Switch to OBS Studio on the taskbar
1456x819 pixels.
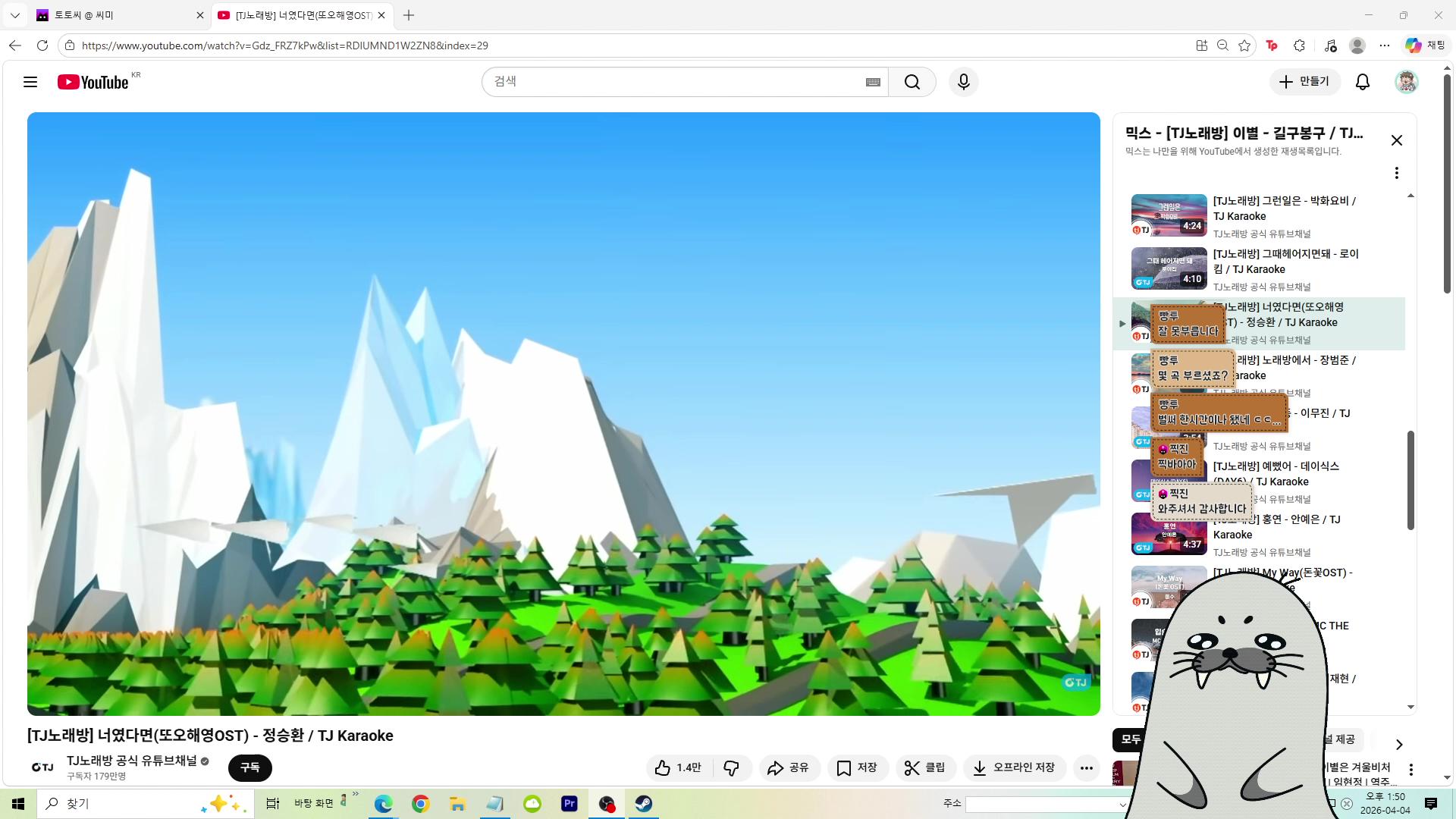[x=607, y=804]
